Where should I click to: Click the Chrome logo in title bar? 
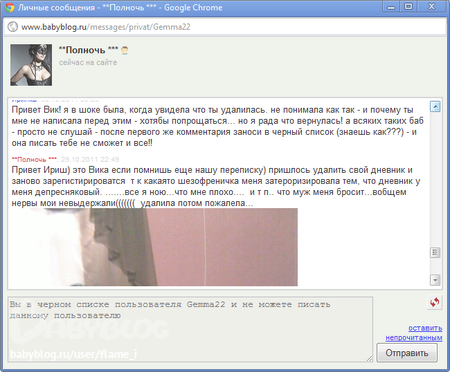(10, 7)
